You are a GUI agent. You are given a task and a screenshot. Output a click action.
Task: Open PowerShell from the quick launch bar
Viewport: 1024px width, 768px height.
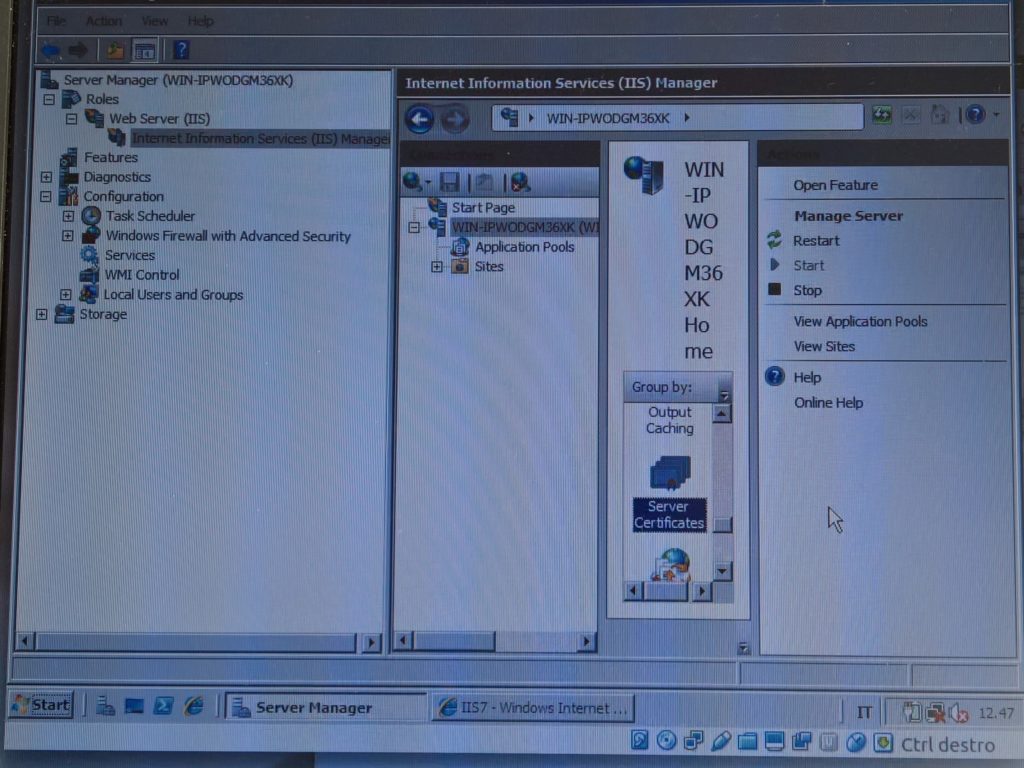point(163,706)
